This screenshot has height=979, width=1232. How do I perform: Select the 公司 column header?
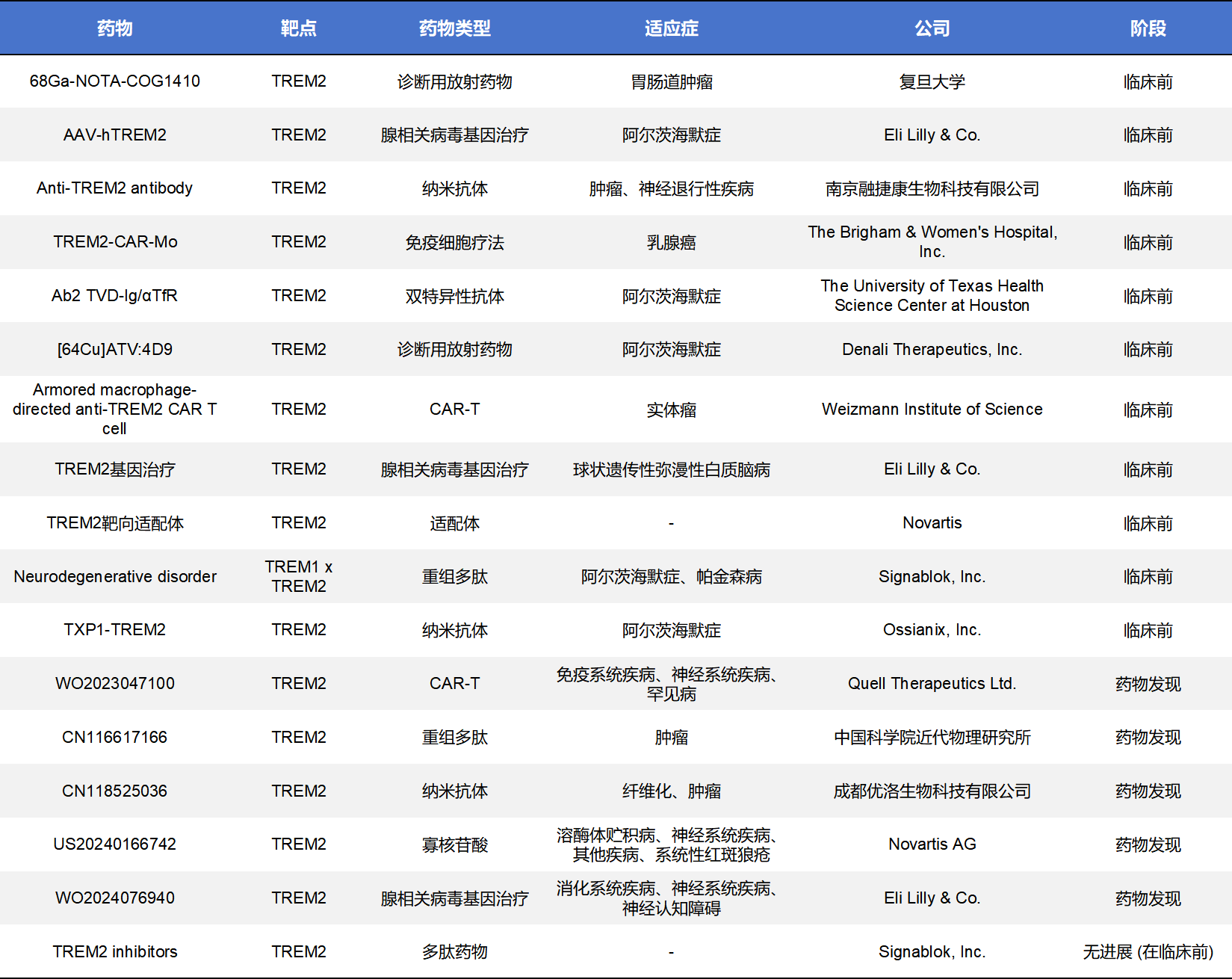pyautogui.click(x=932, y=28)
